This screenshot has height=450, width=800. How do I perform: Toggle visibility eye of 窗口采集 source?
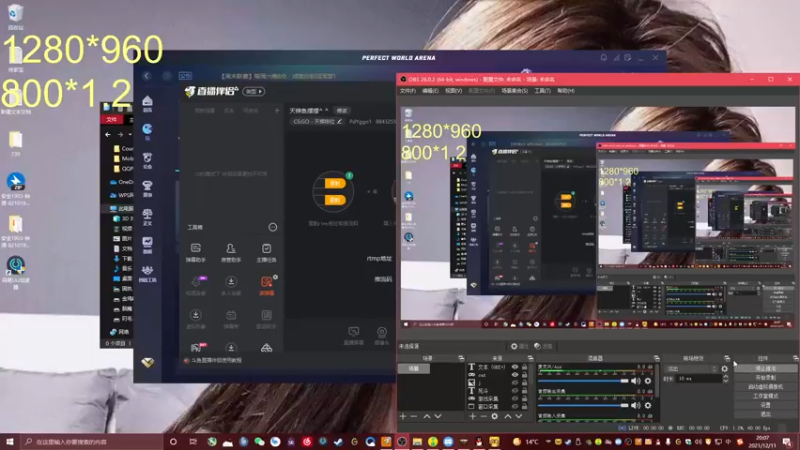coord(515,407)
